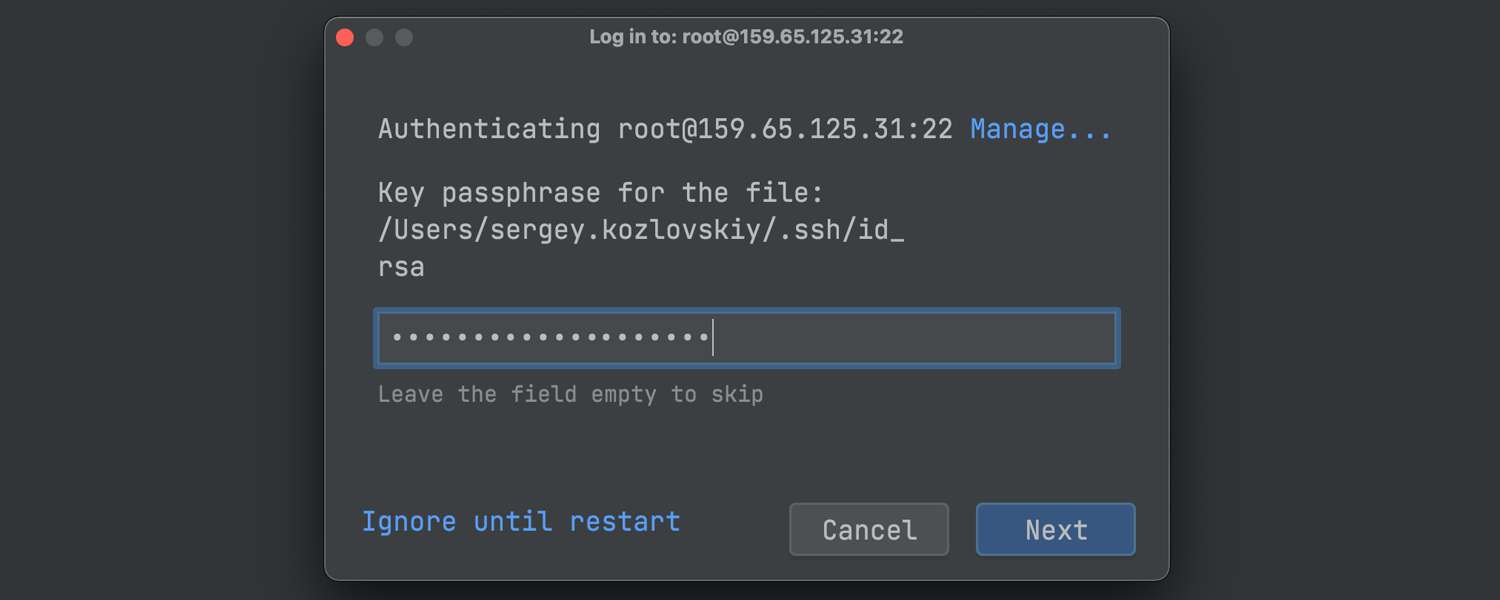Click the Leave the field empty to skip hint
Viewport: 1500px width, 600px height.
(x=570, y=394)
